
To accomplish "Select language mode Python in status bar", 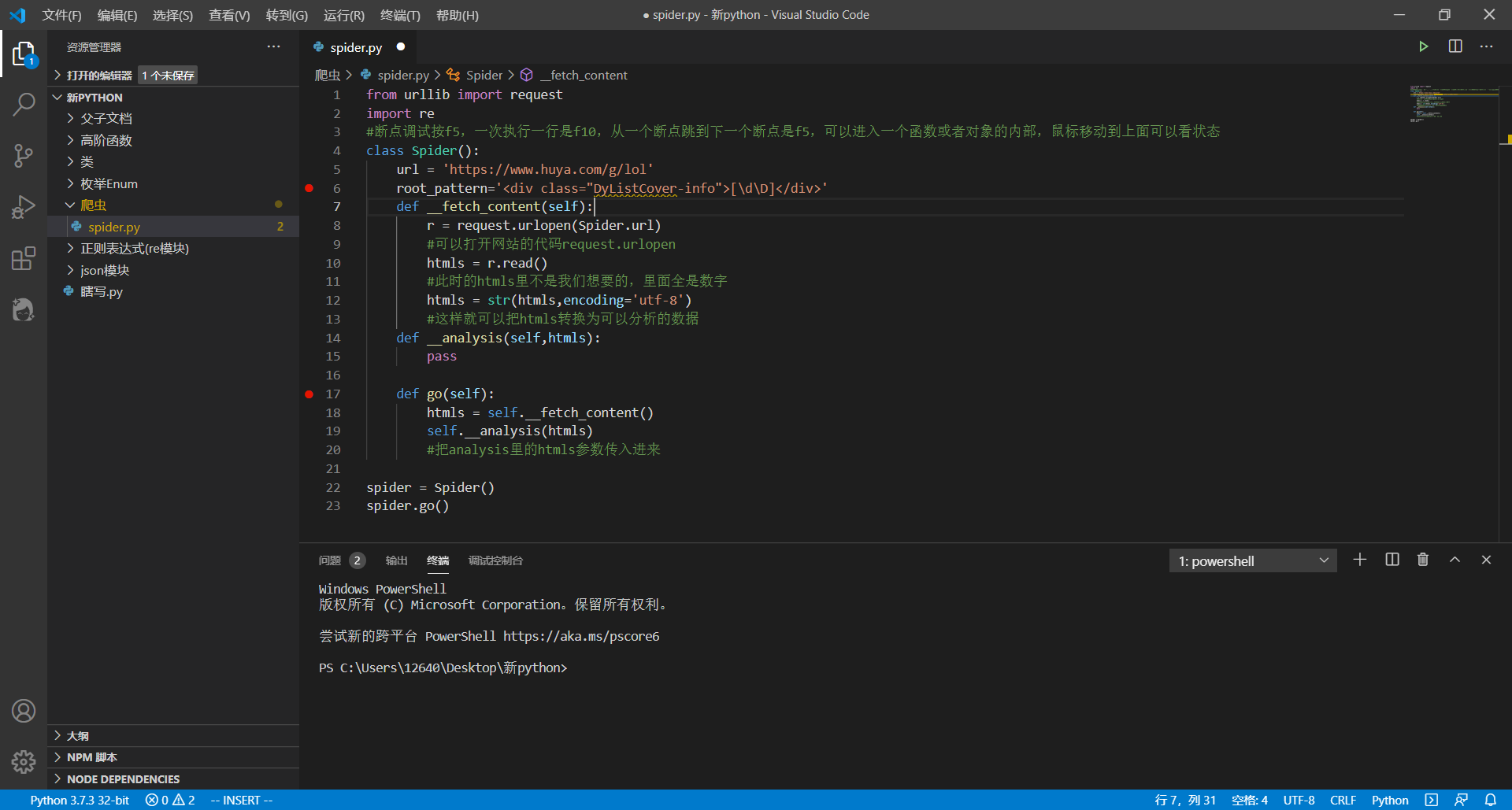I will tap(1390, 800).
